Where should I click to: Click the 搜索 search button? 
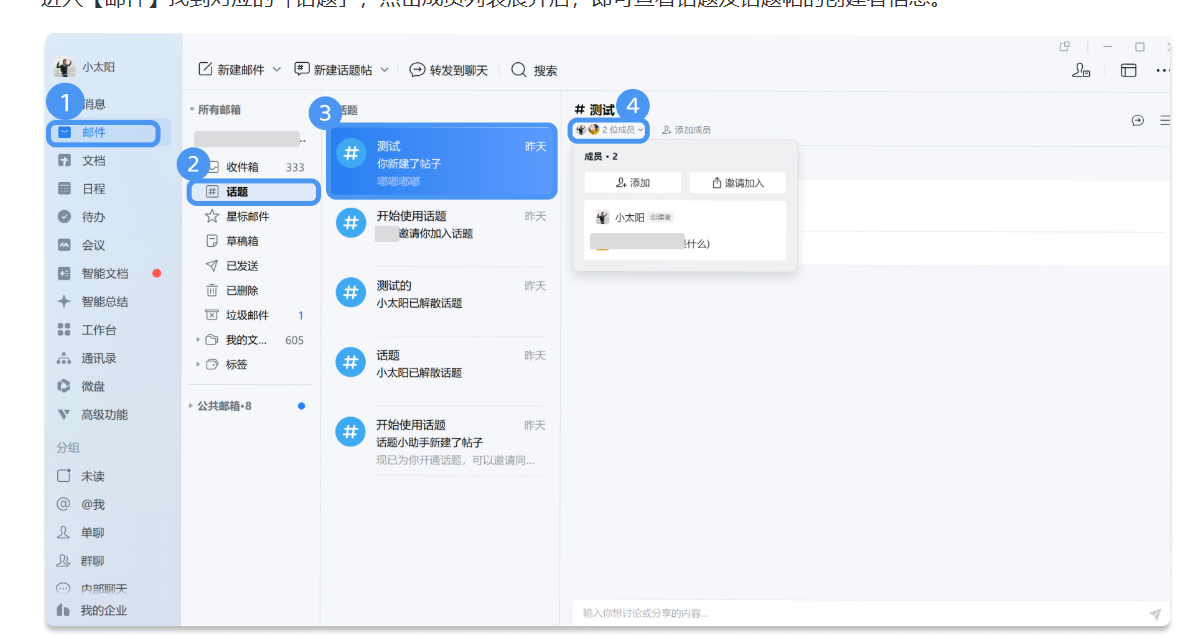pyautogui.click(x=534, y=70)
